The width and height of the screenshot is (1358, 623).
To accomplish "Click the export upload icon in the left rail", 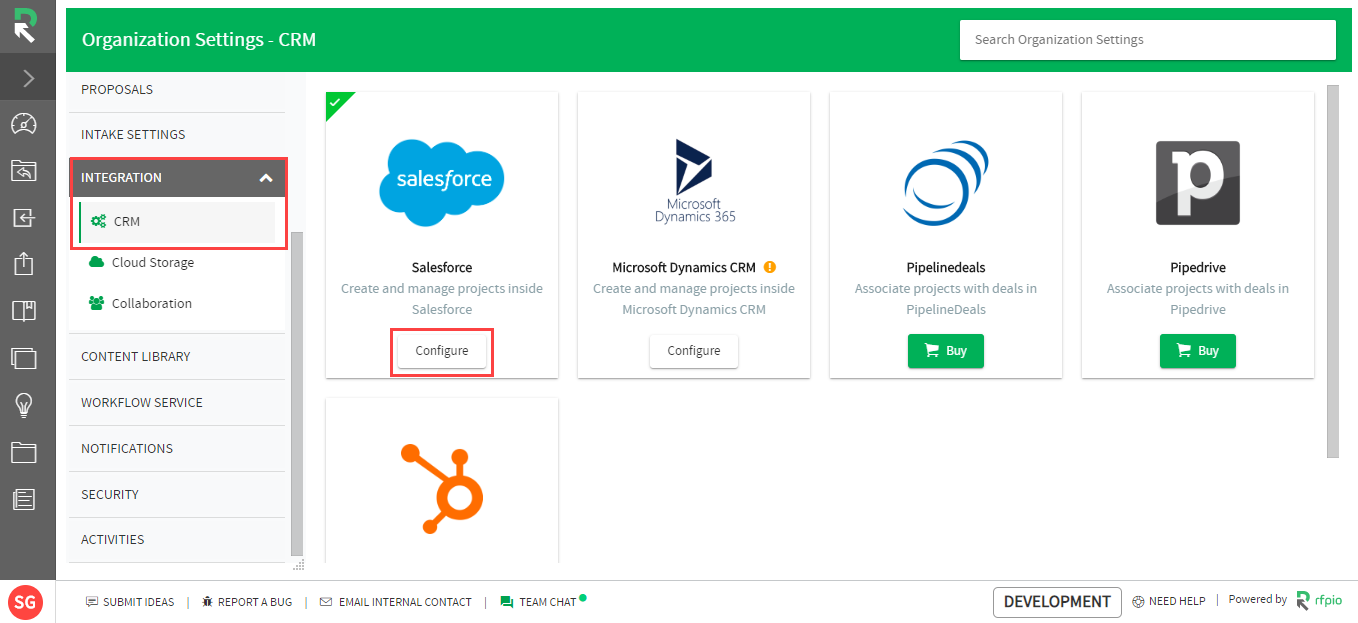I will click(x=24, y=264).
